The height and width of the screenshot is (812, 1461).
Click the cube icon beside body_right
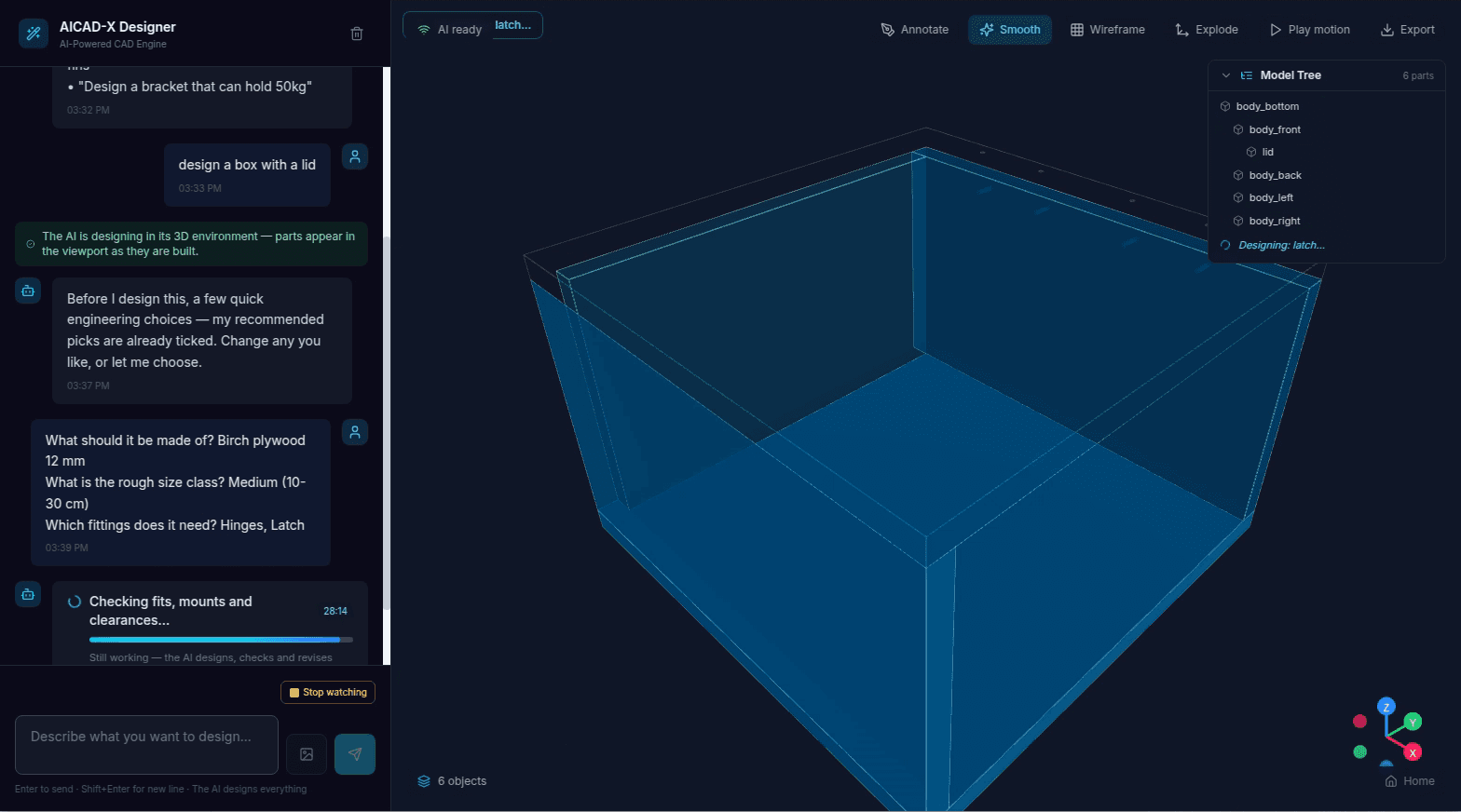point(1238,221)
